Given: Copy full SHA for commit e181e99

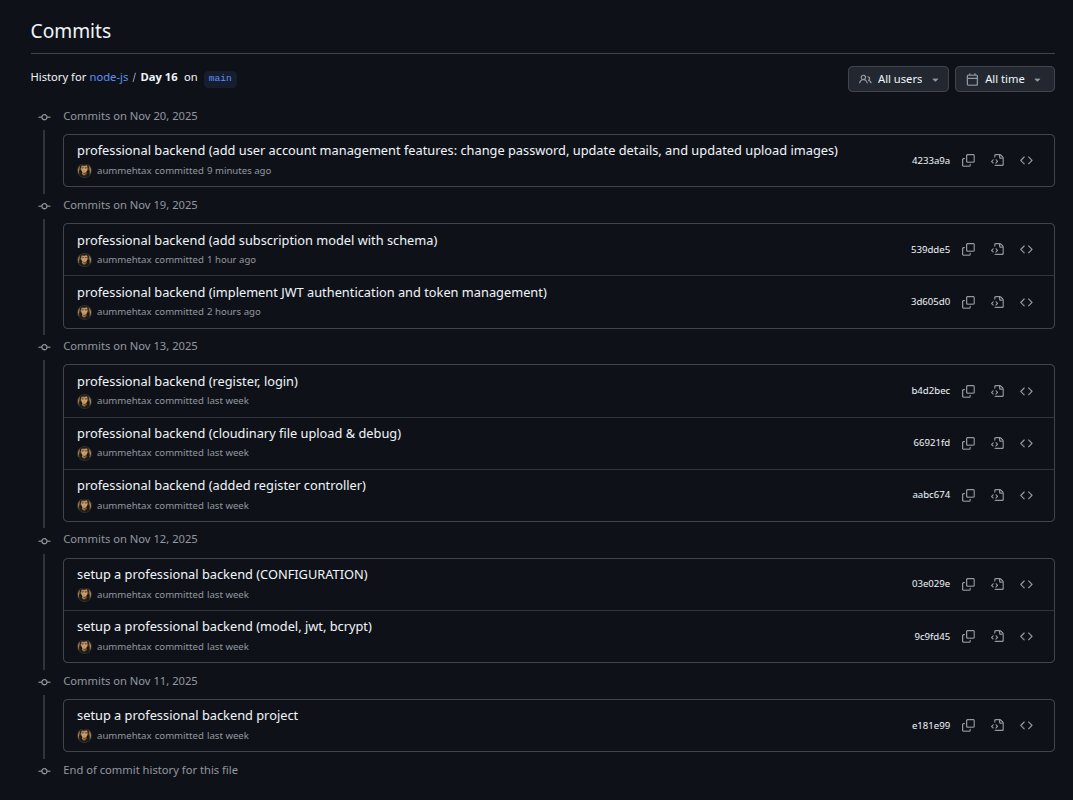Looking at the screenshot, I should click(x=968, y=725).
